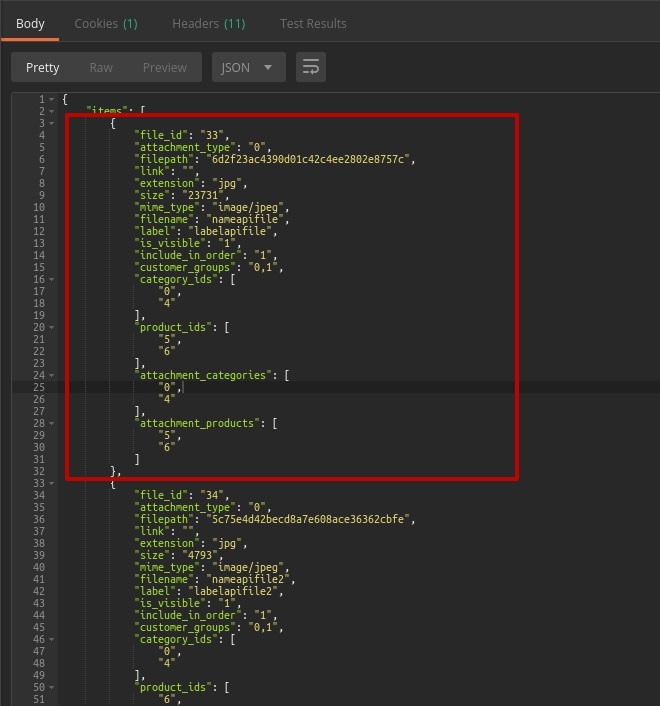Switch to Raw response view

point(101,67)
